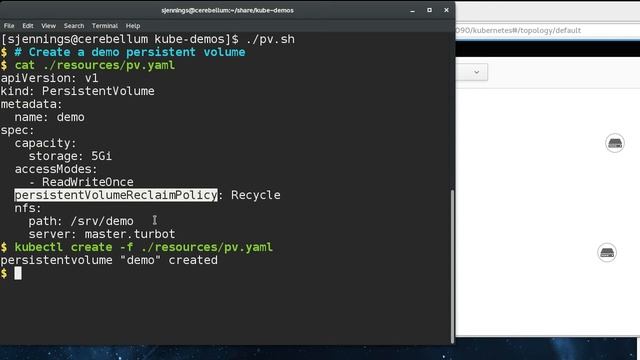Close the terminal window
Viewport: 640px width, 360px height.
447,10
